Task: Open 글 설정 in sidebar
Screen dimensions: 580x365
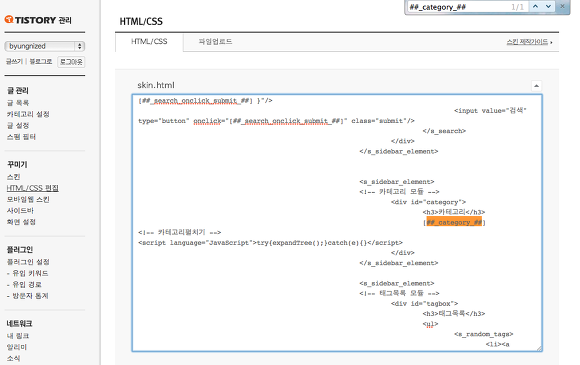Action: (x=18, y=126)
